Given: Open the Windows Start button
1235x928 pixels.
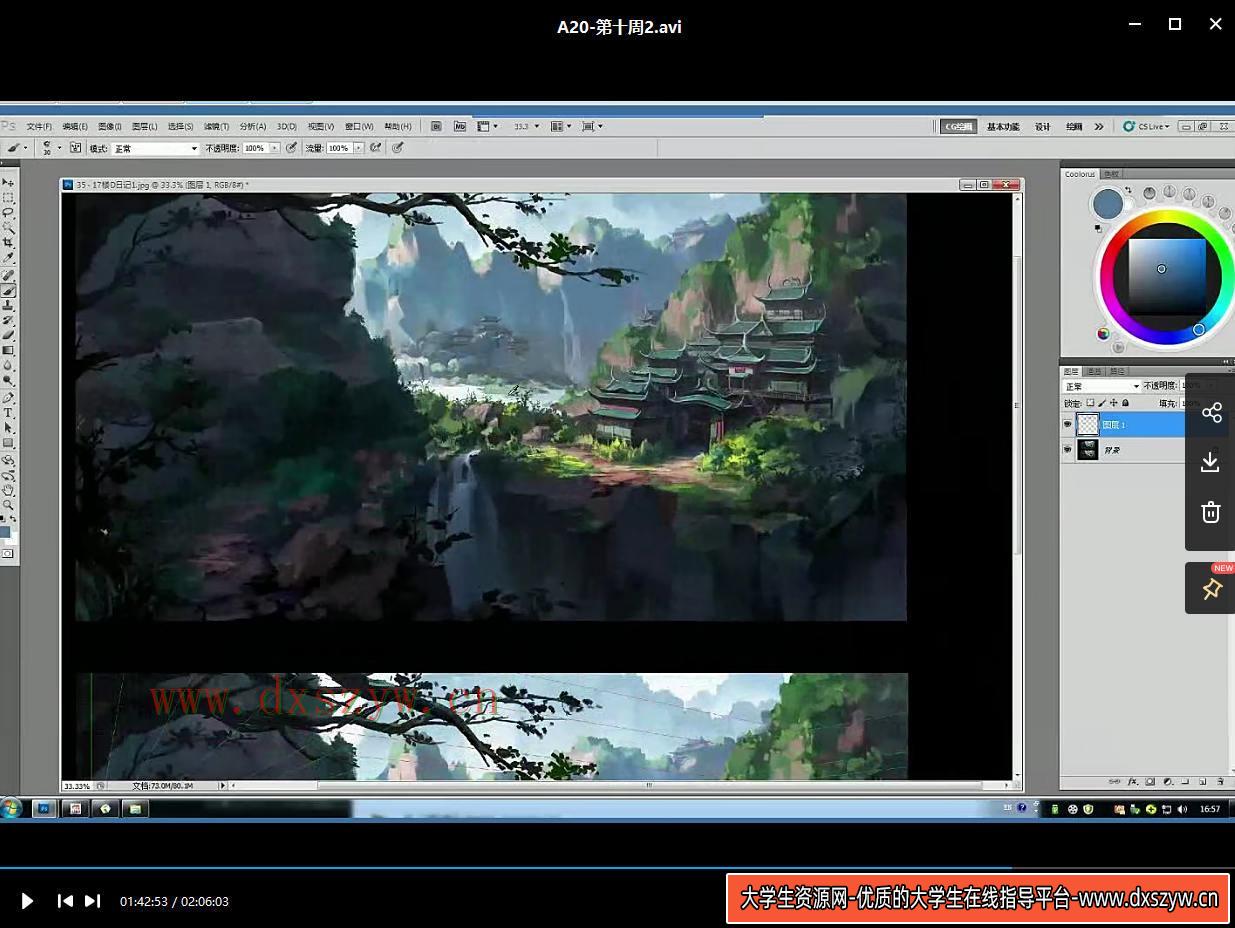Looking at the screenshot, I should coord(11,808).
